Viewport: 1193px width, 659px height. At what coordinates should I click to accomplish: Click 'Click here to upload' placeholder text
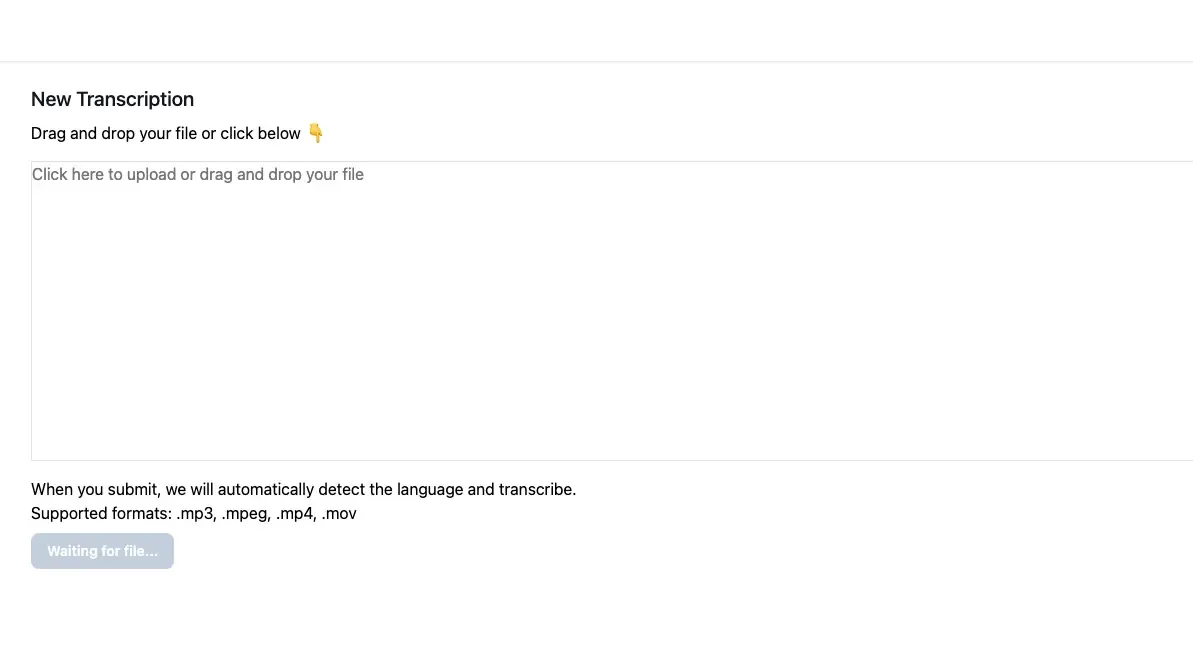pyautogui.click(x=104, y=174)
